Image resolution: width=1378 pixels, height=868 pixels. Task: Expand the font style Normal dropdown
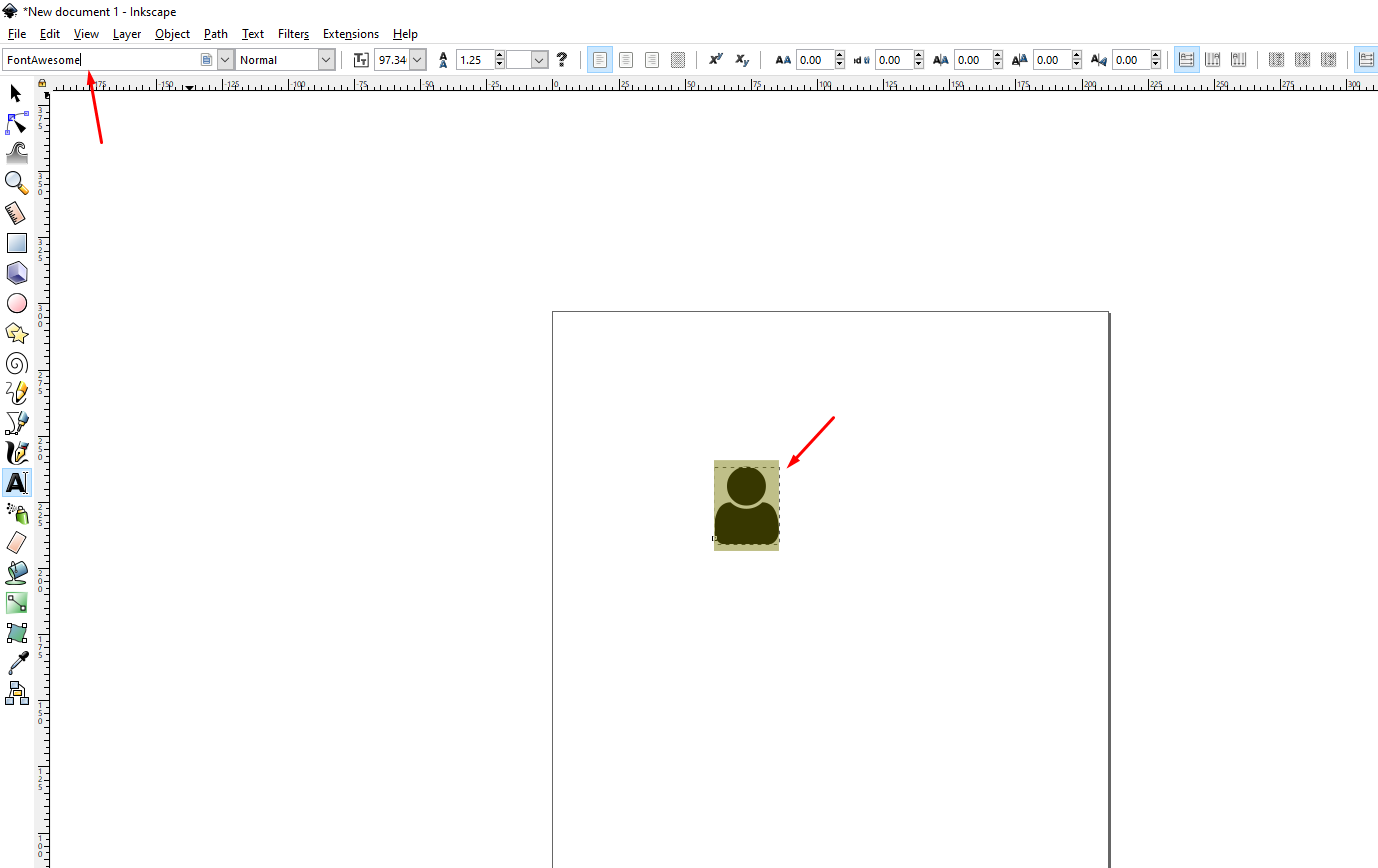click(326, 60)
